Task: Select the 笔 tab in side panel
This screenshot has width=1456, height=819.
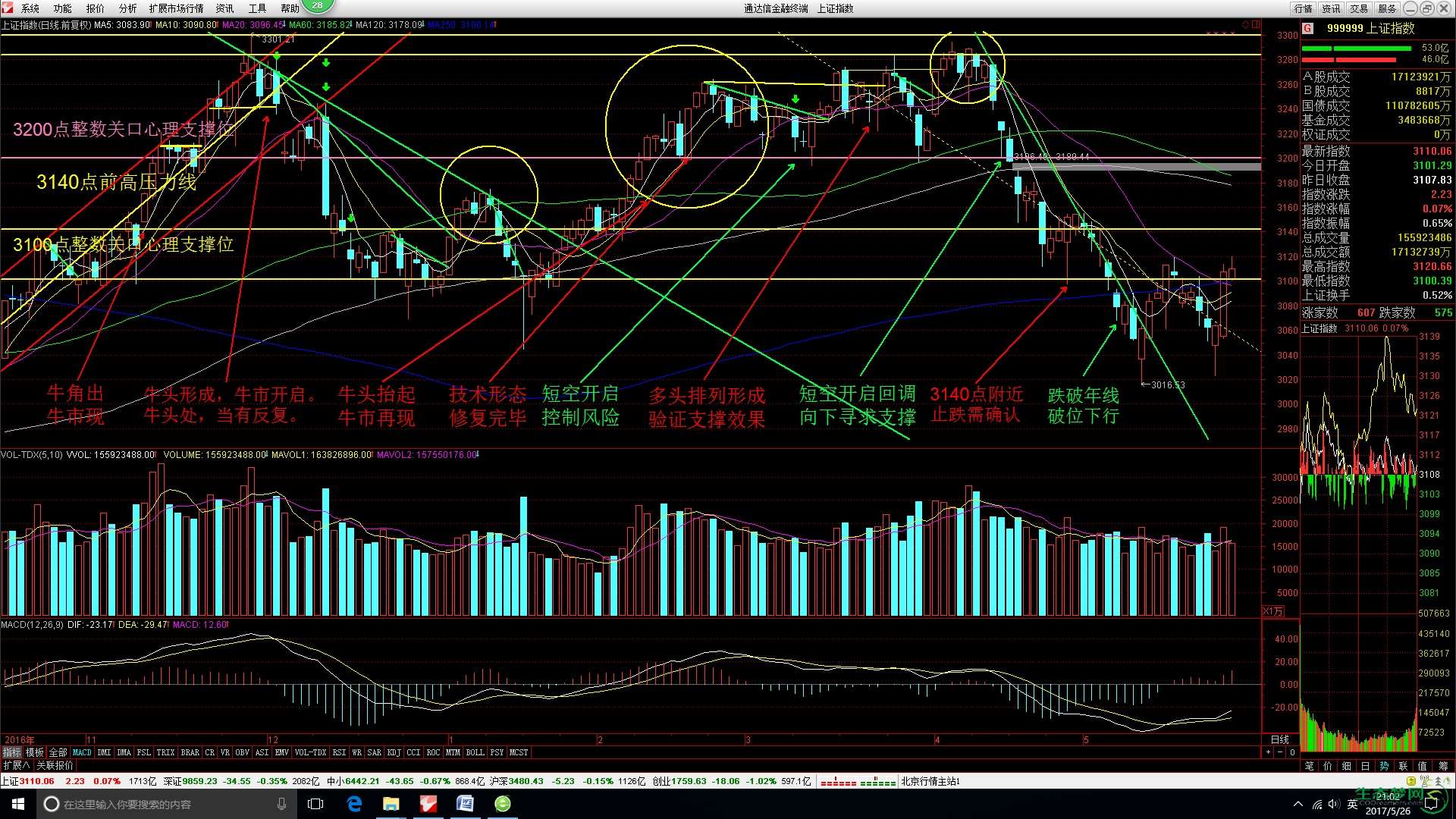Action: click(1310, 766)
